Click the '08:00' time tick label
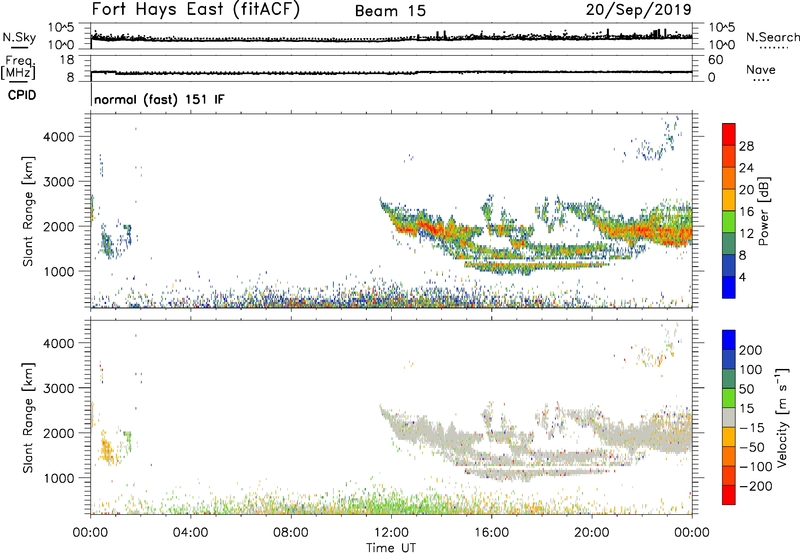The width and height of the screenshot is (800, 554). click(x=291, y=533)
